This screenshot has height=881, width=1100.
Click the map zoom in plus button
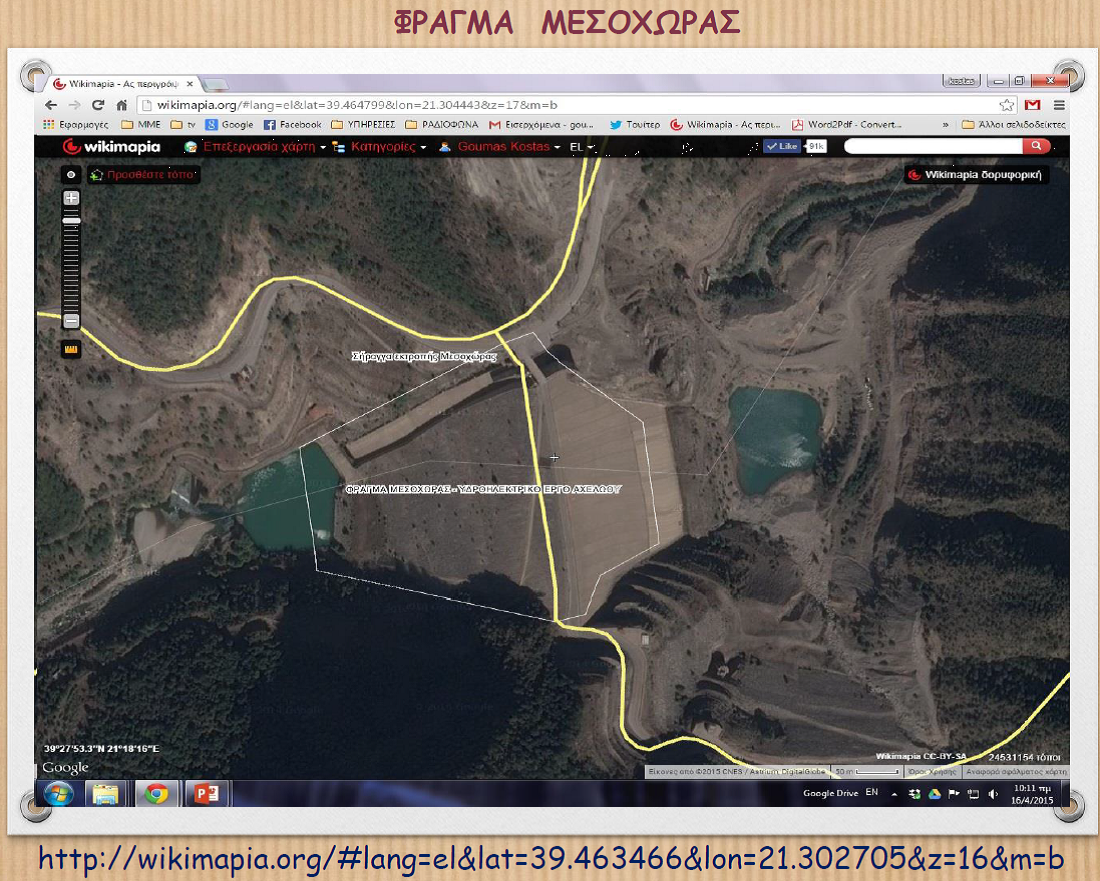pos(71,199)
